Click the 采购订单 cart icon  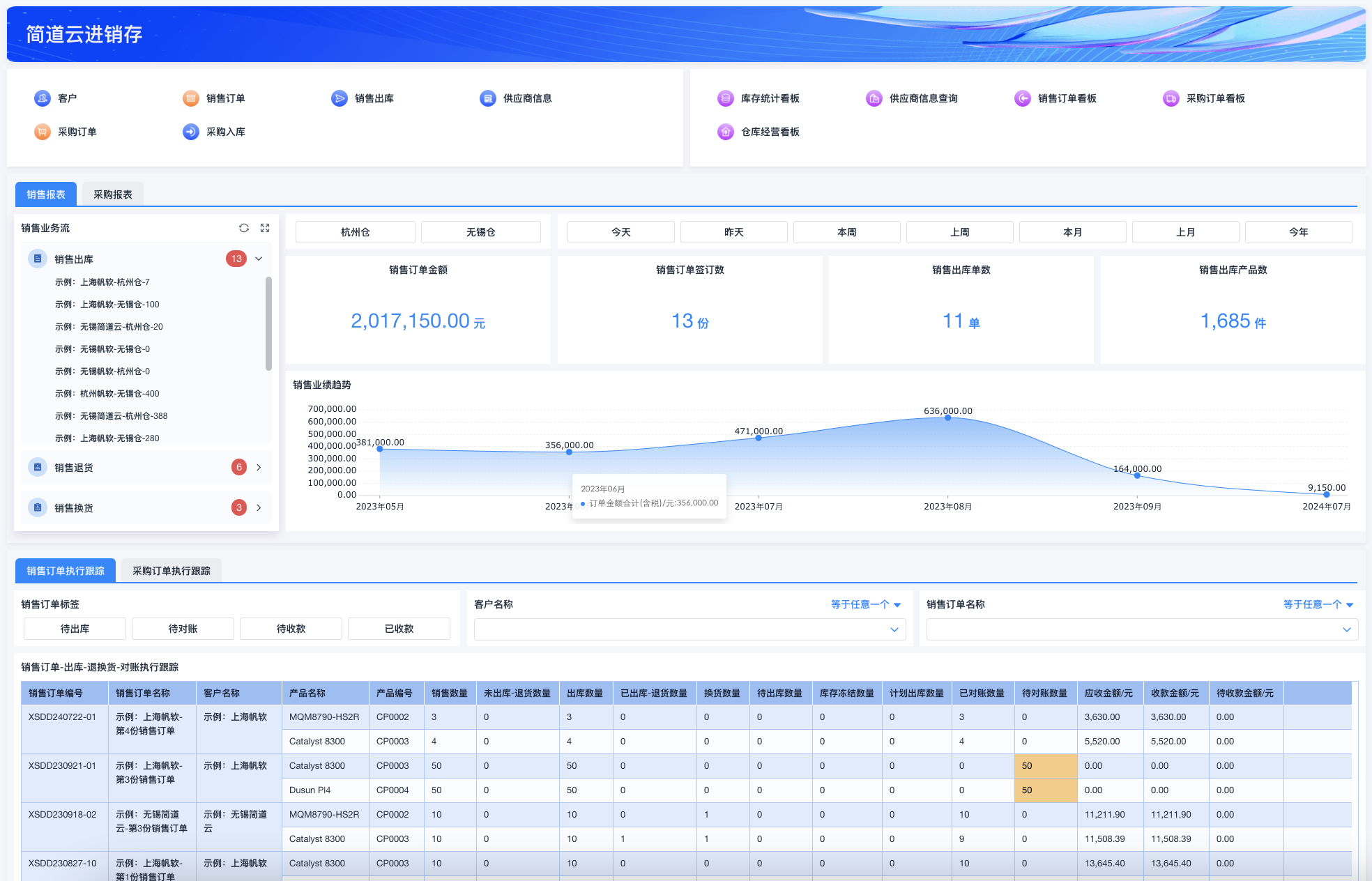43,132
